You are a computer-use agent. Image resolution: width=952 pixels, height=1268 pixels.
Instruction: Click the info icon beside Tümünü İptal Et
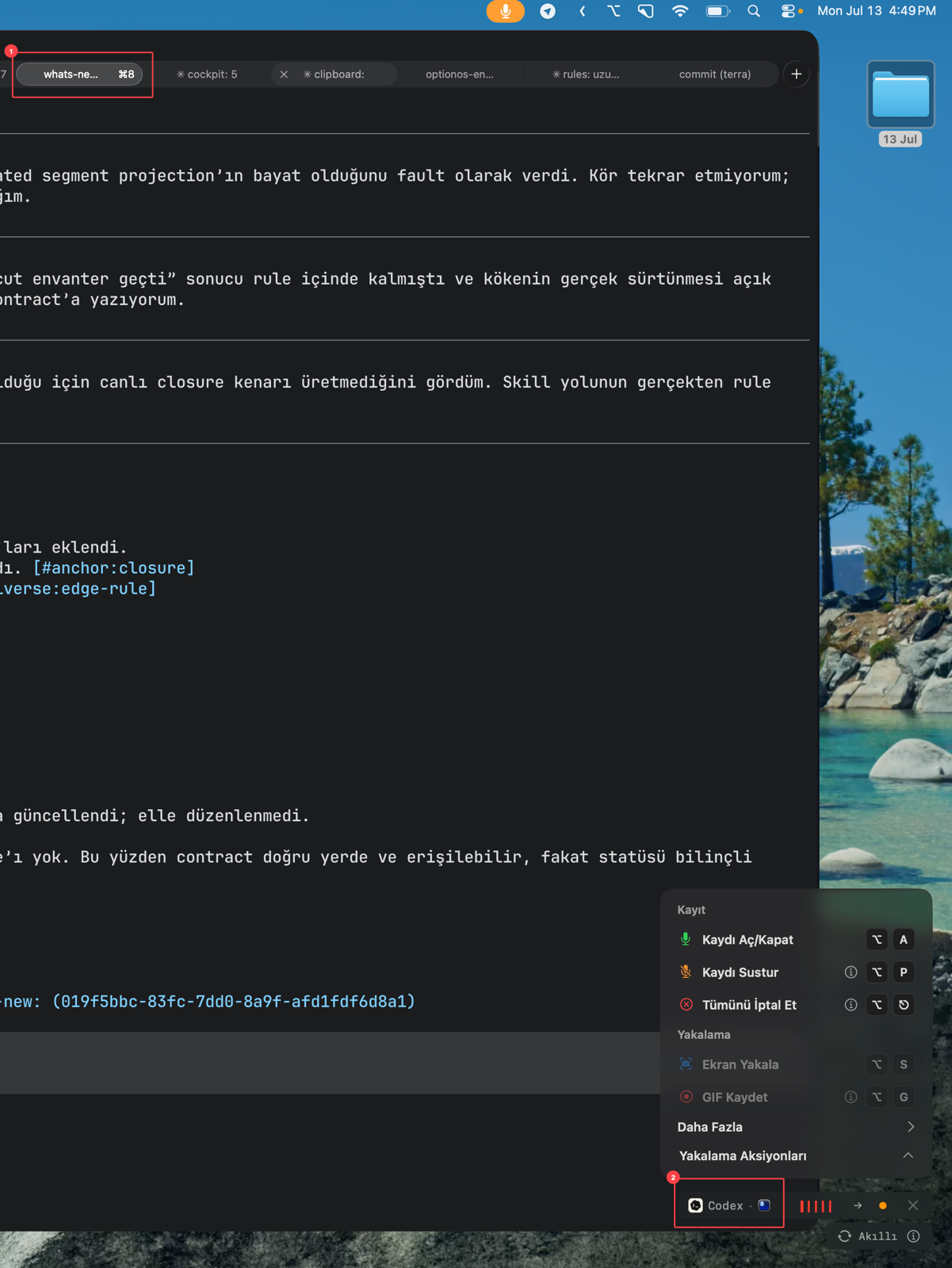coord(851,1005)
